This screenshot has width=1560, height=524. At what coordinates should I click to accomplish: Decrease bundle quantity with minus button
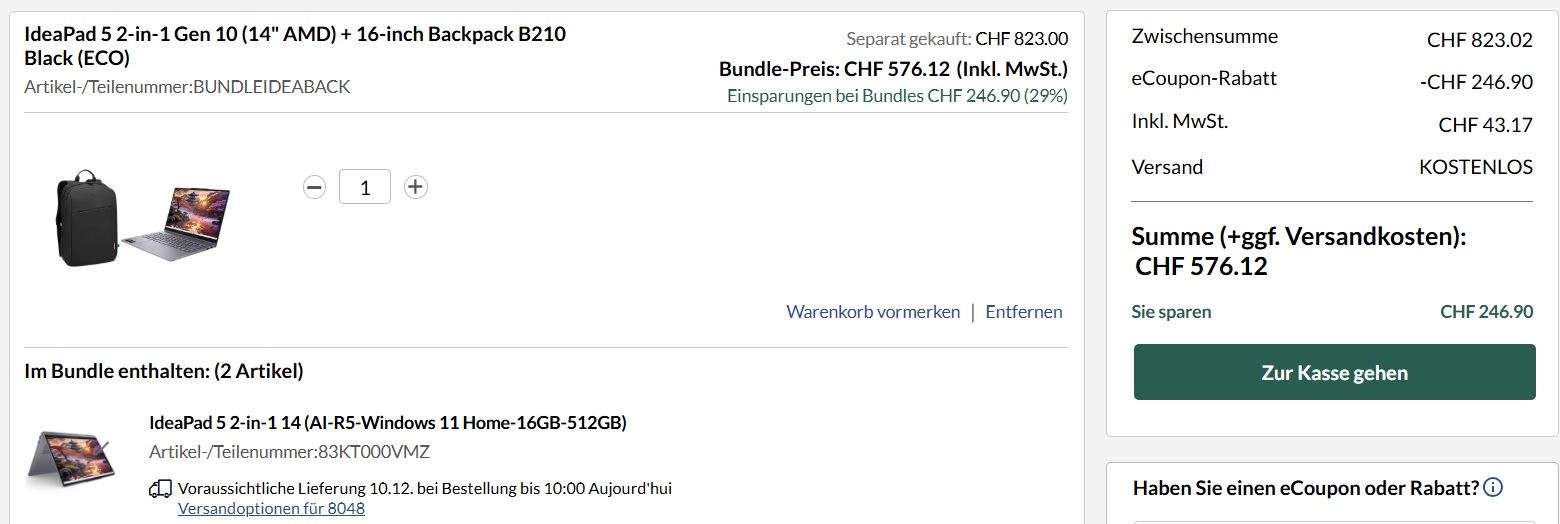point(315,187)
